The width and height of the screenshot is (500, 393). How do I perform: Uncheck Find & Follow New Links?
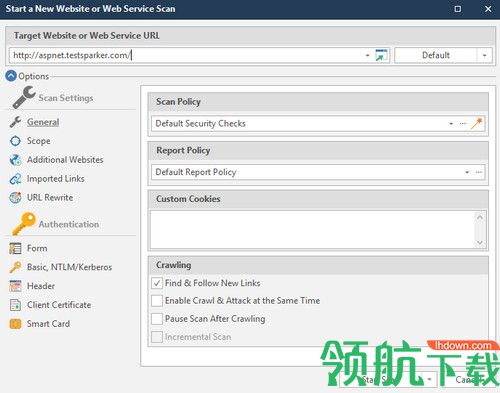pos(157,283)
